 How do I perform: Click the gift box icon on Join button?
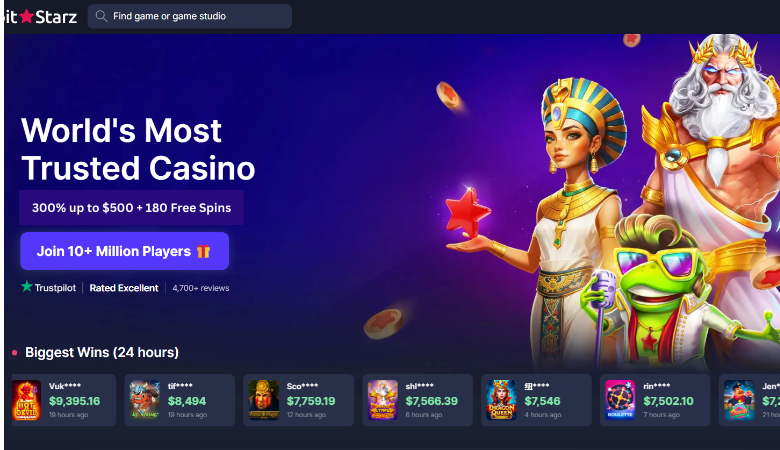[x=203, y=251]
